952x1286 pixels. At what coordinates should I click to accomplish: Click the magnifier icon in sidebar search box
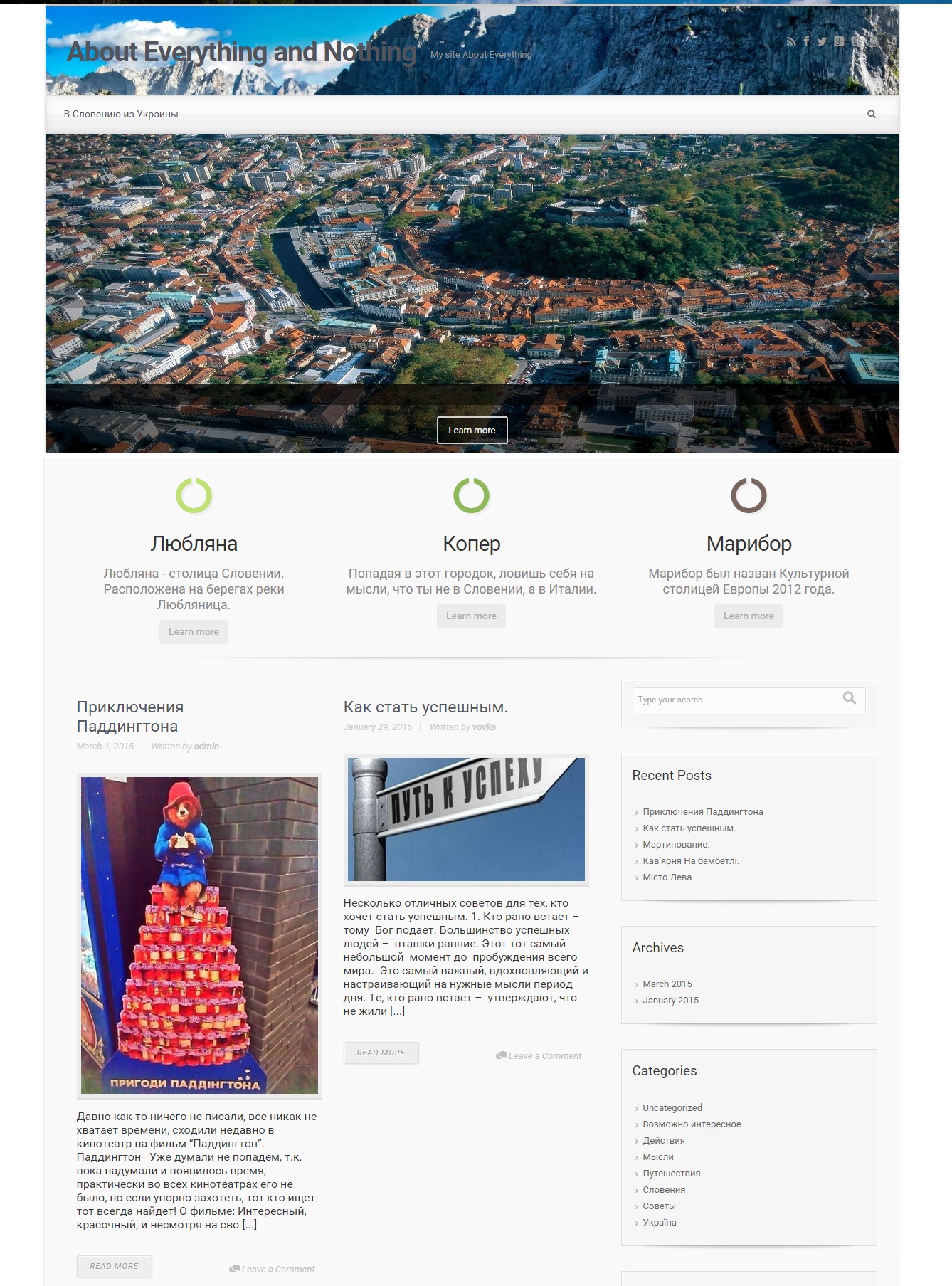850,698
